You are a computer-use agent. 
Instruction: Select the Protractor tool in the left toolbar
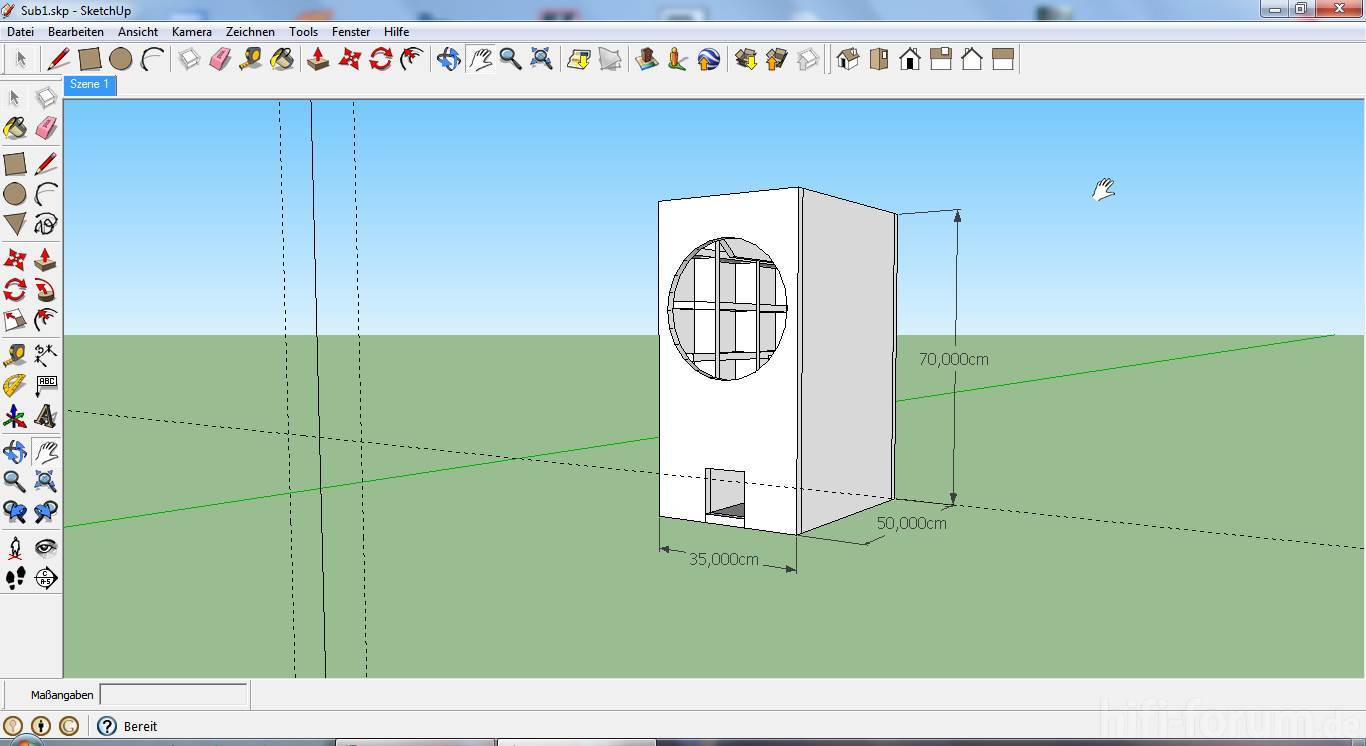(15, 385)
